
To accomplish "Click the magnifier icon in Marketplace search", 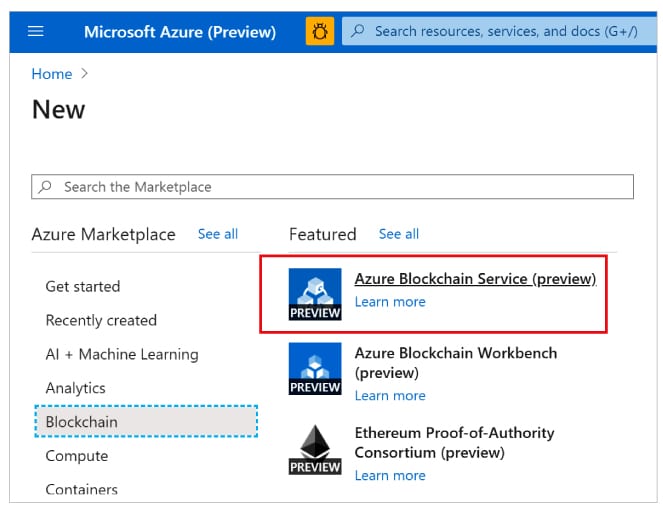I will [46, 187].
